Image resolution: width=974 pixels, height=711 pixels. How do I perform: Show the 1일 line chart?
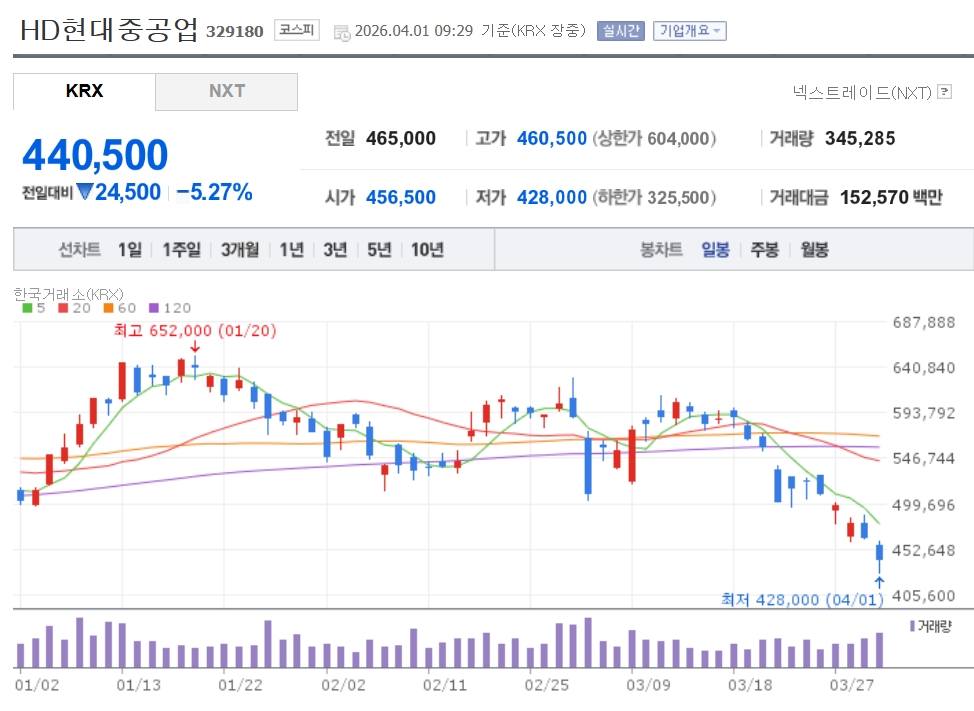[129, 250]
